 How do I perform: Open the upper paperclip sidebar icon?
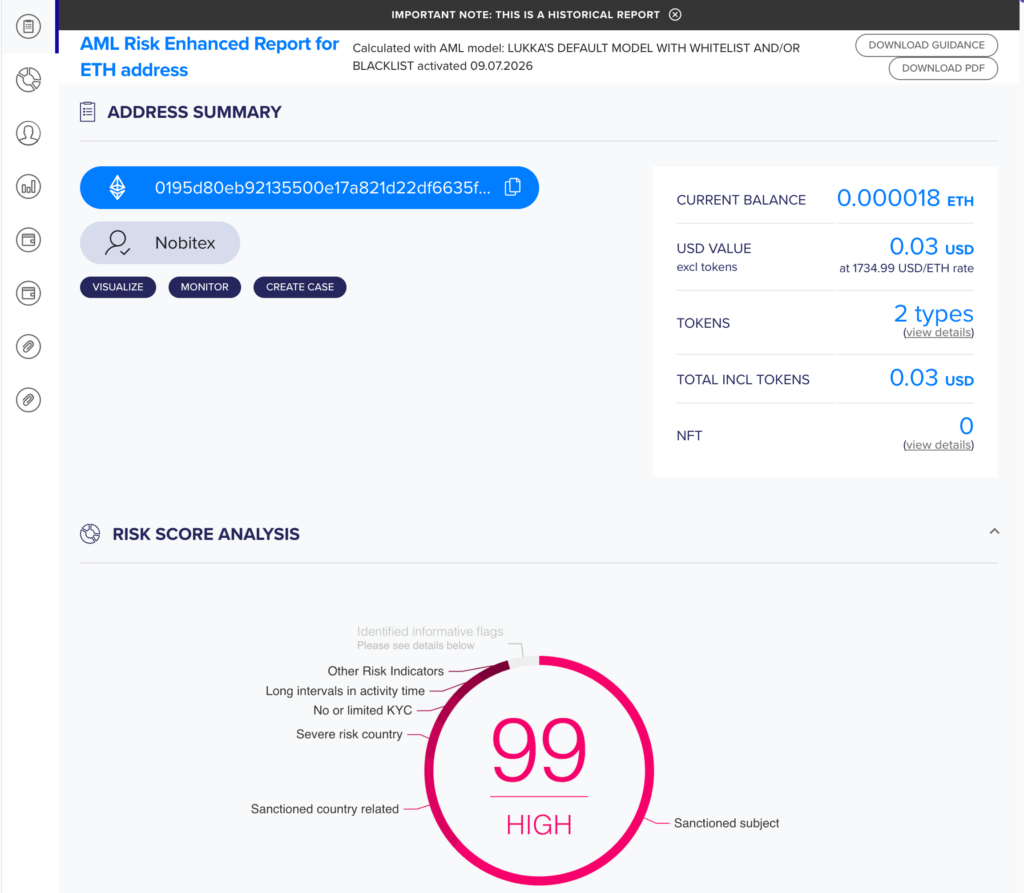[28, 346]
